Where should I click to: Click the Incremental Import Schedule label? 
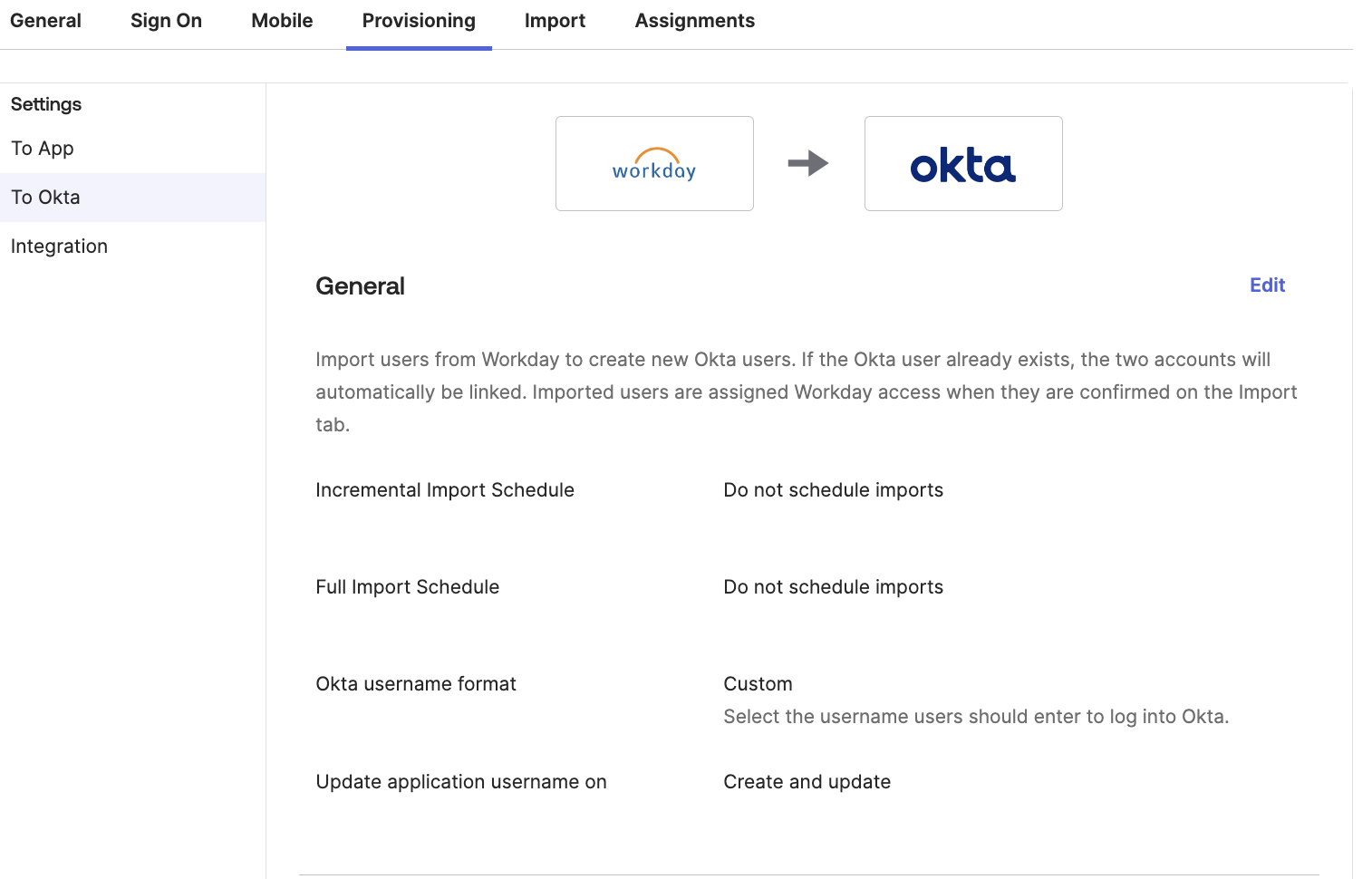point(444,489)
